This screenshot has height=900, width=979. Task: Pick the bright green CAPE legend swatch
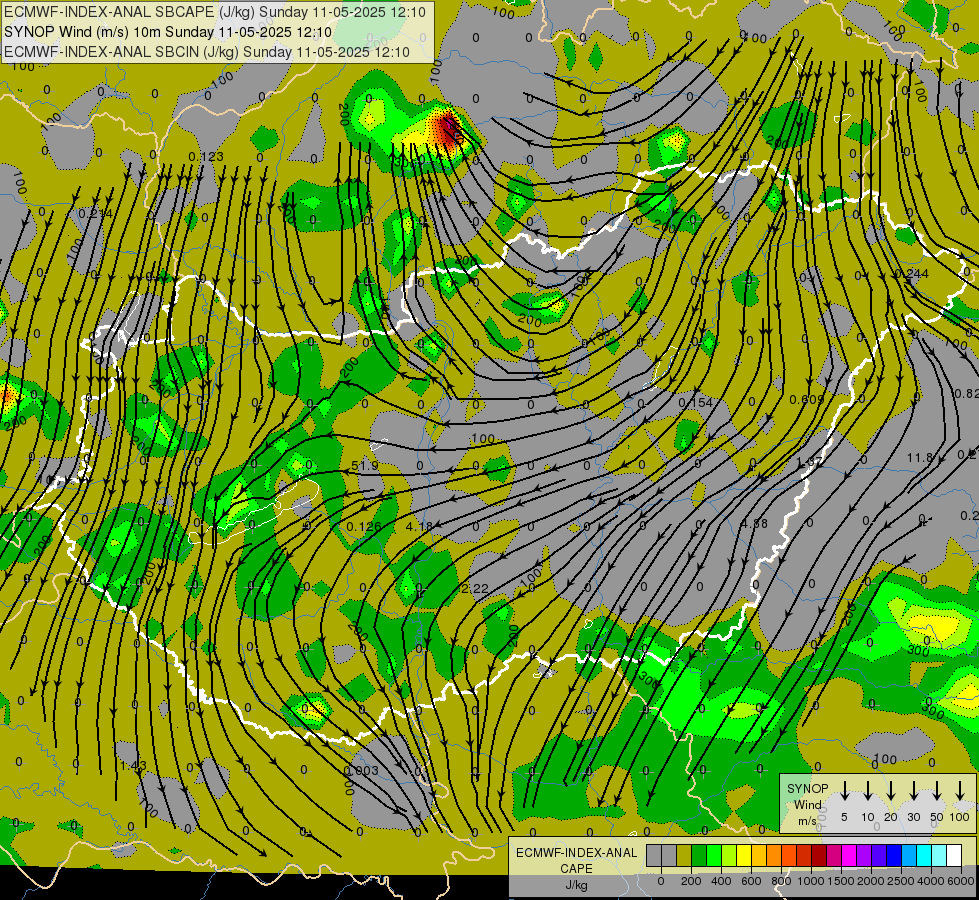[x=714, y=855]
